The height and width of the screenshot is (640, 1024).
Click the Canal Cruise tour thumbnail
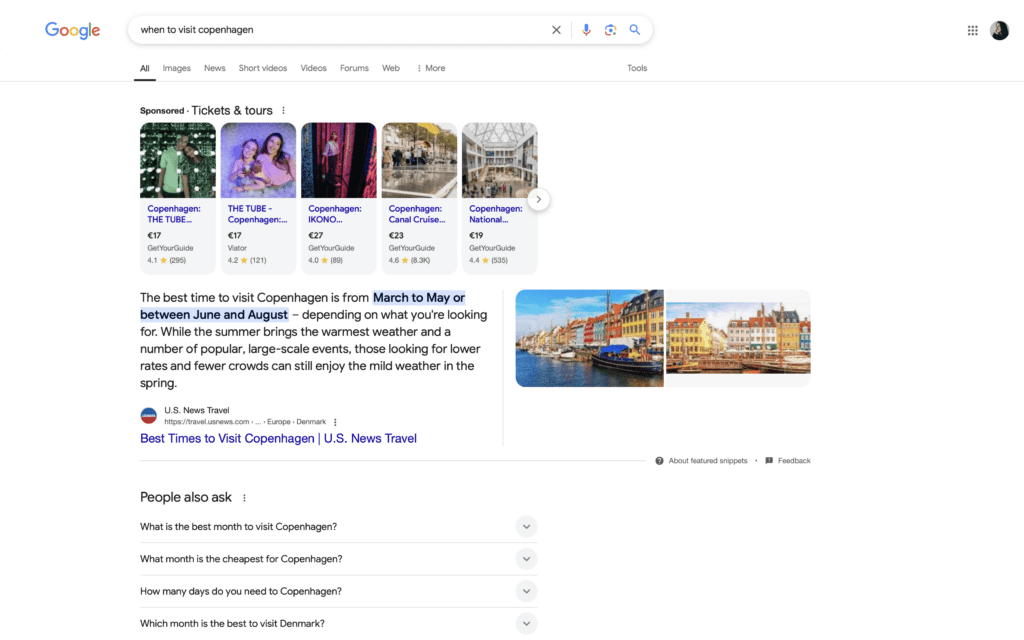click(419, 160)
